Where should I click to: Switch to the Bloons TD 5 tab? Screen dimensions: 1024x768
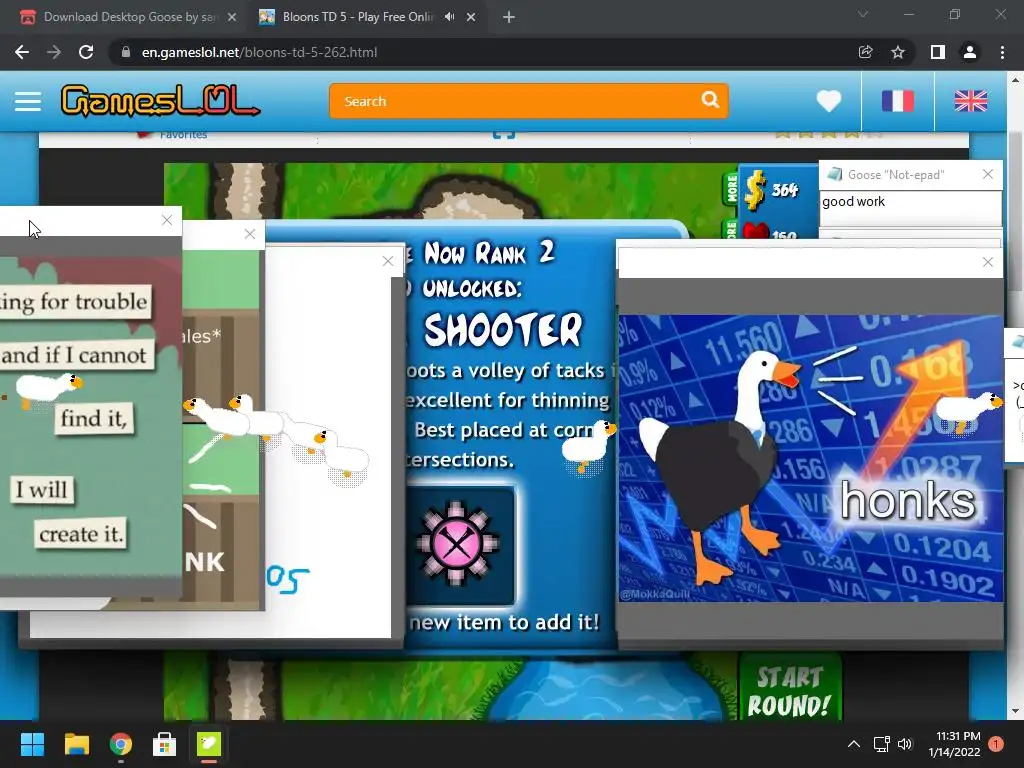pyautogui.click(x=358, y=17)
